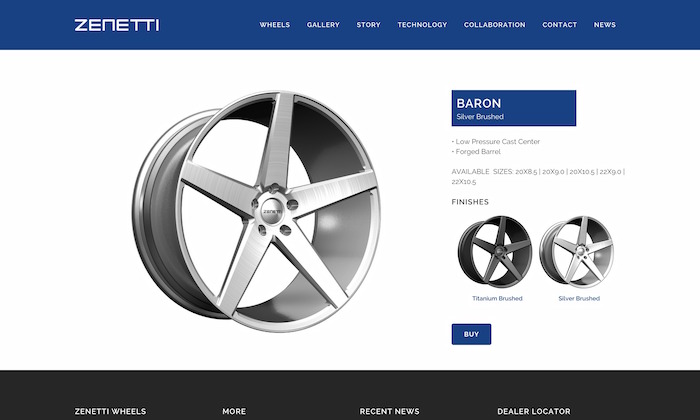The height and width of the screenshot is (420, 700).
Task: Click the Zenetti logo in the header
Action: [117, 25]
